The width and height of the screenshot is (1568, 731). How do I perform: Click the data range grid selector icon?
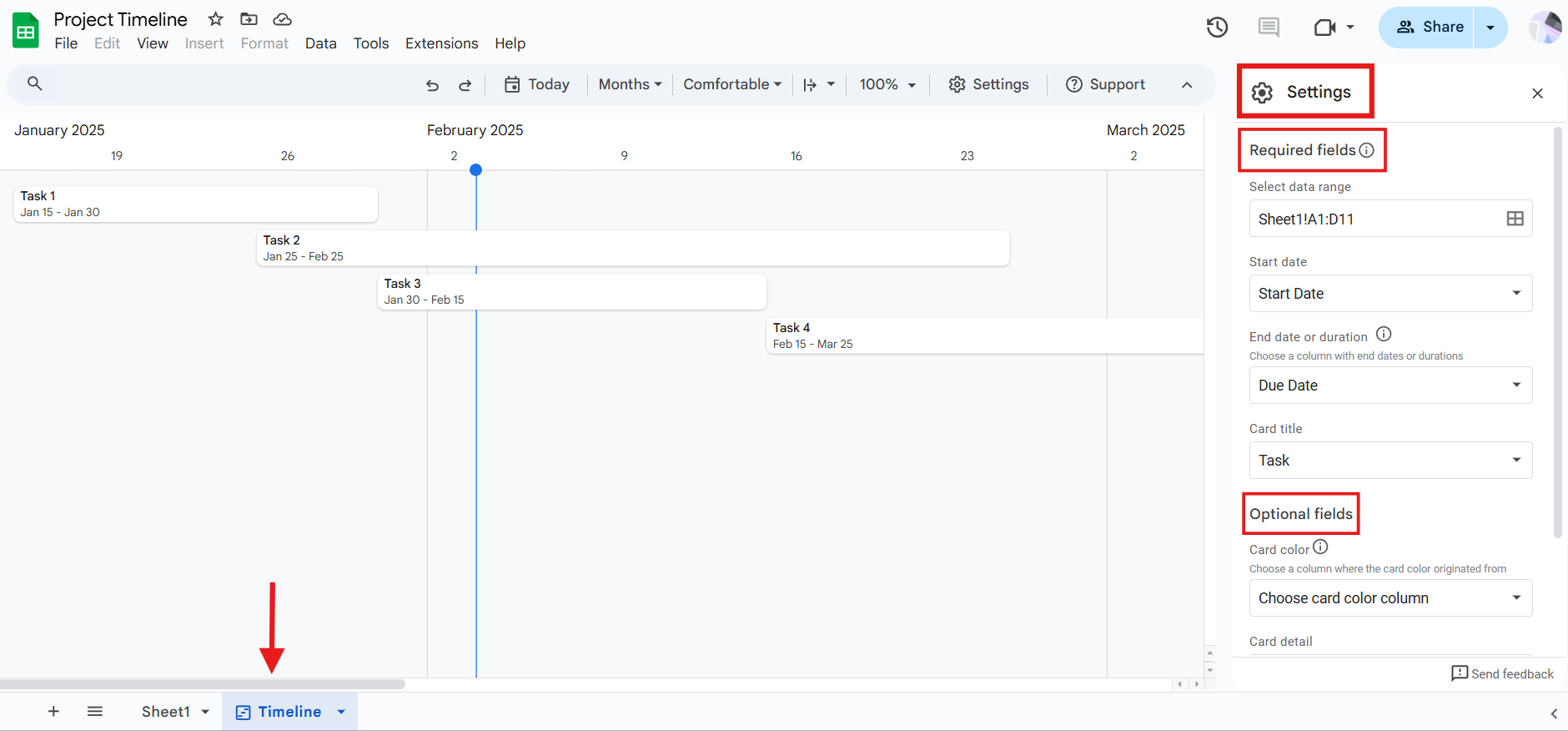[1515, 219]
